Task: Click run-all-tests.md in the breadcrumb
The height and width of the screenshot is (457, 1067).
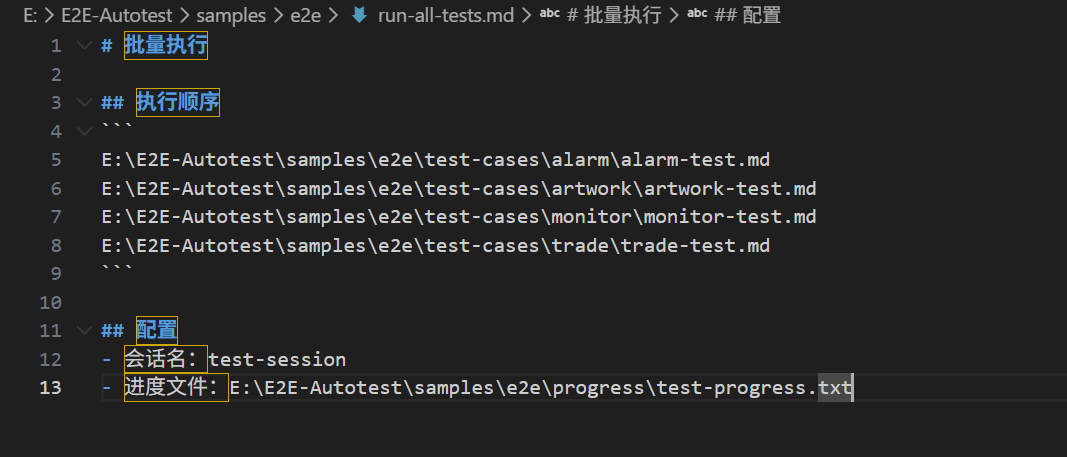Action: (446, 15)
